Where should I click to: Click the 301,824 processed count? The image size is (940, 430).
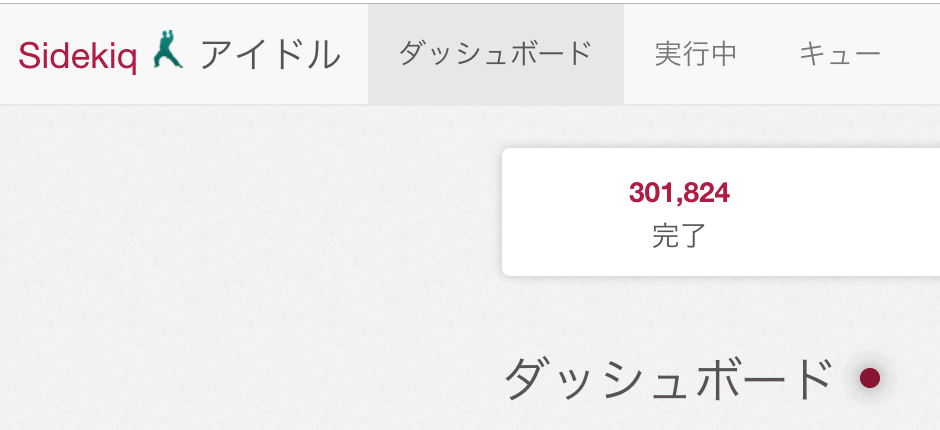679,193
